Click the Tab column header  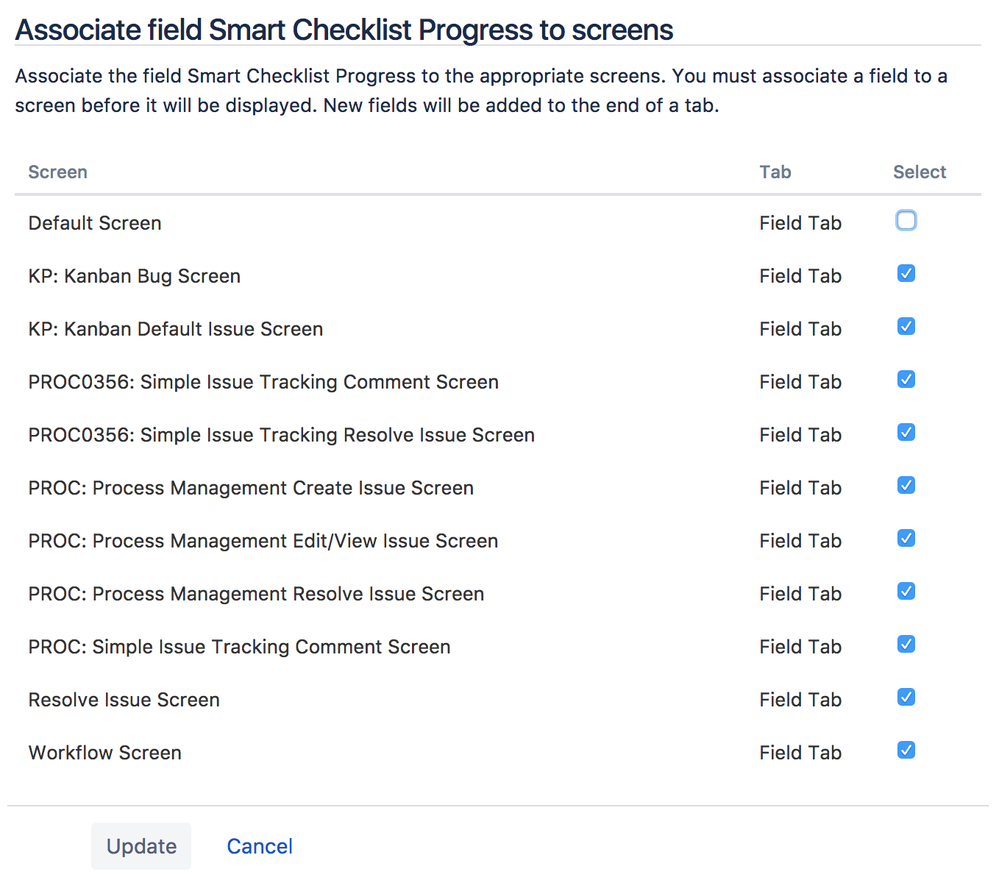775,172
